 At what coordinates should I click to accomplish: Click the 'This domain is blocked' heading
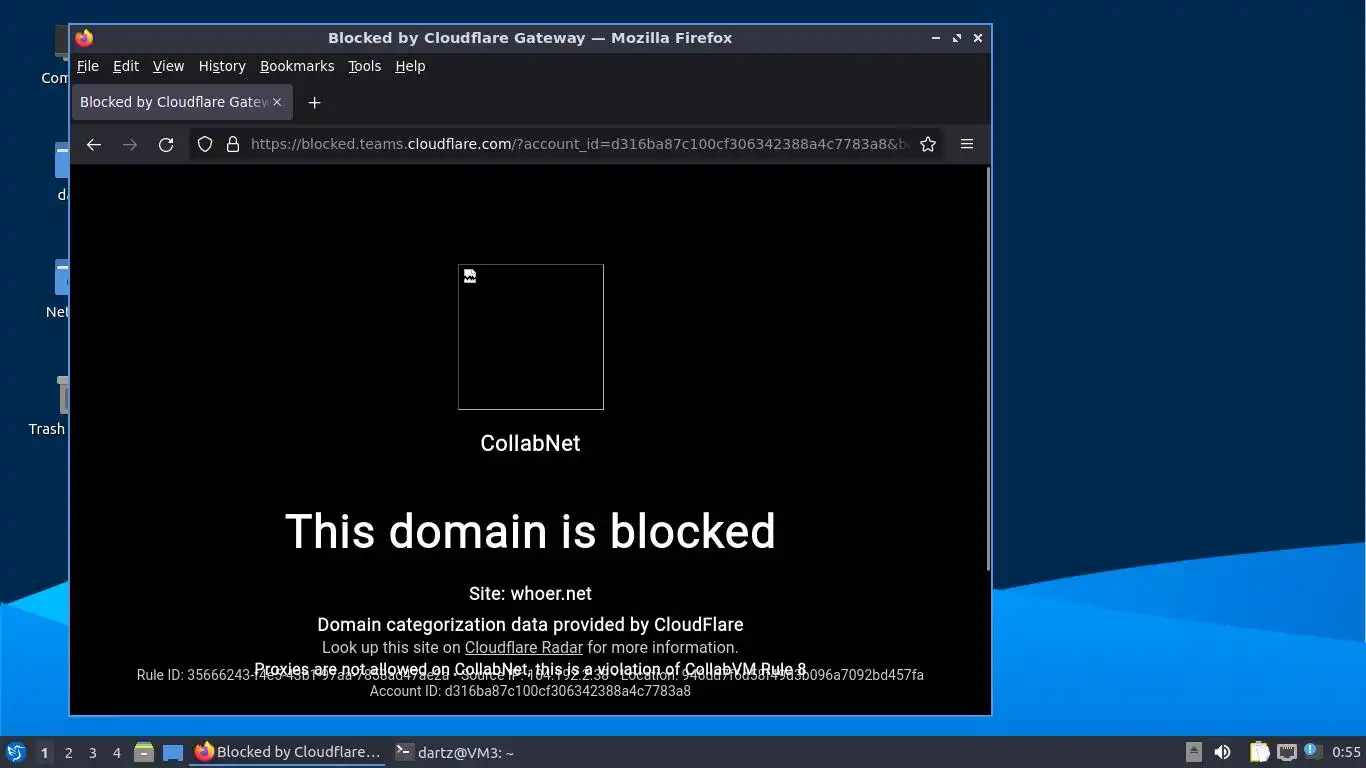coord(530,531)
